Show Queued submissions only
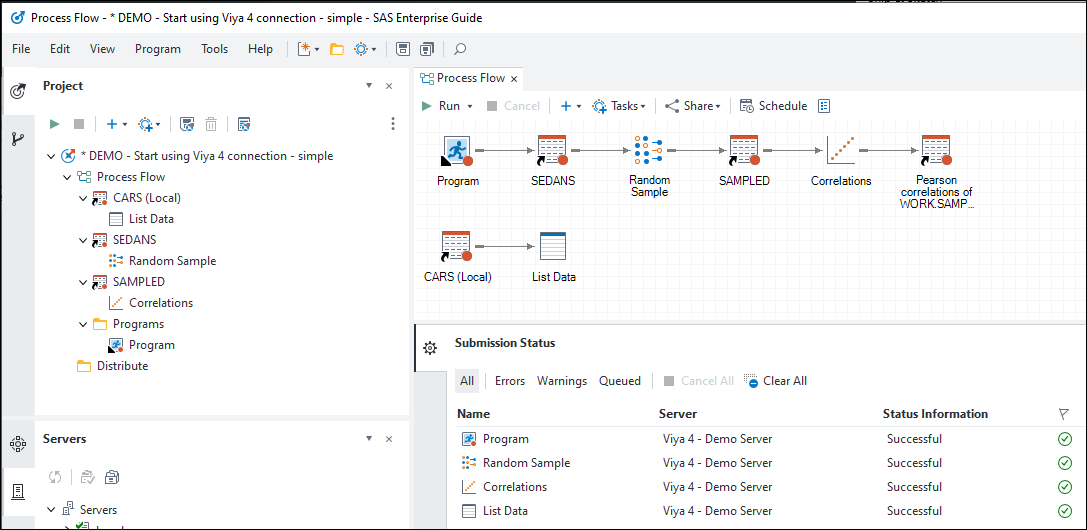 (620, 381)
